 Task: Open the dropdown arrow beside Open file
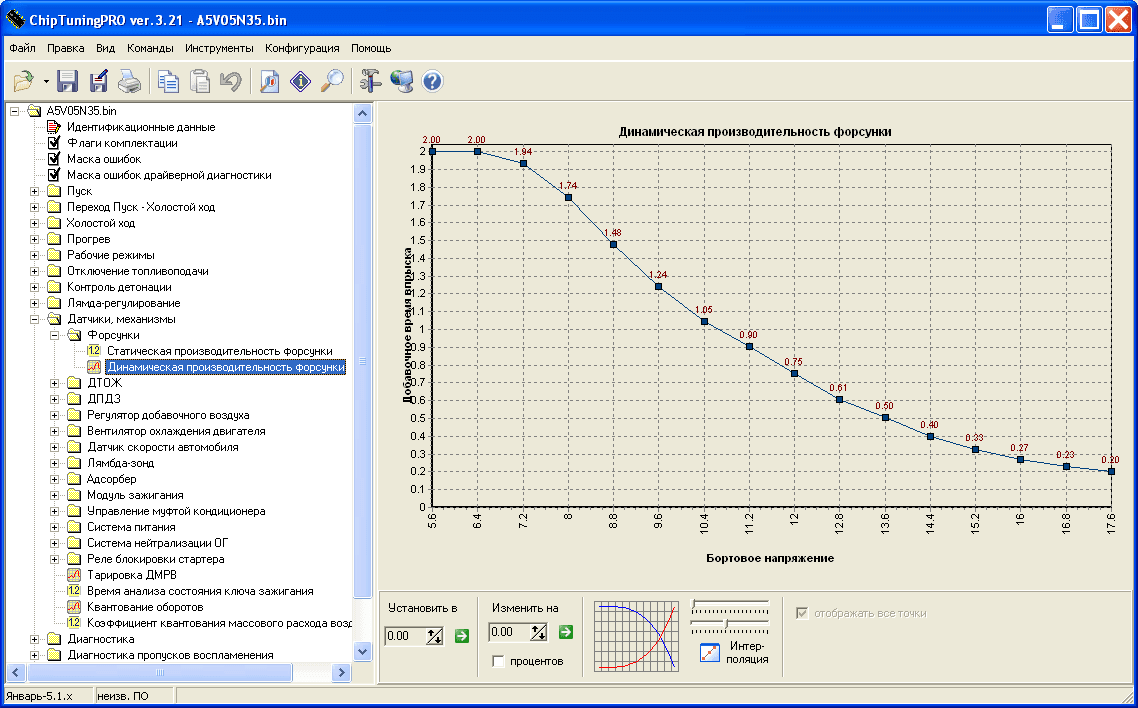click(46, 81)
